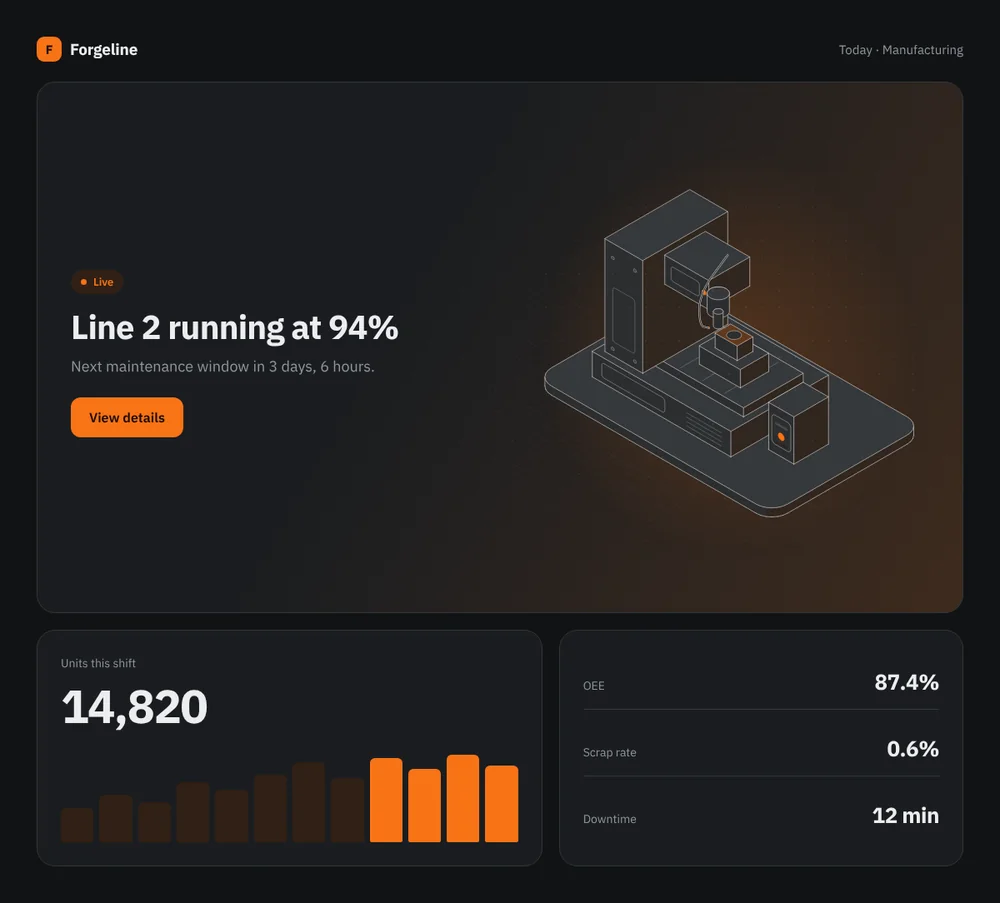Image resolution: width=1000 pixels, height=903 pixels.
Task: Click the Live status badge
Action: [x=97, y=282]
